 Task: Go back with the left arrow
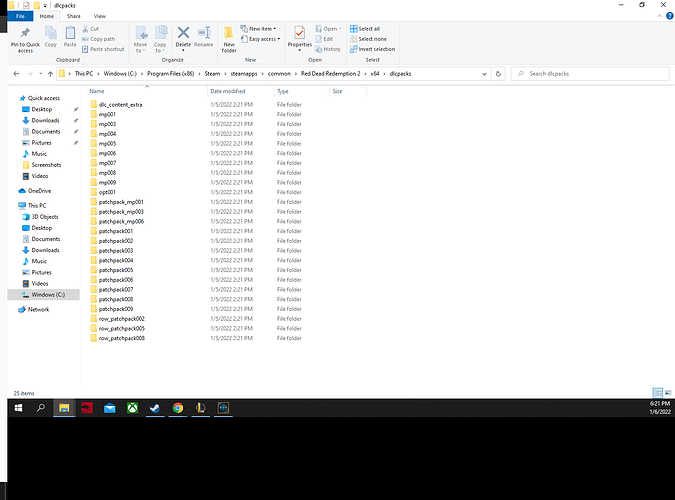point(16,74)
